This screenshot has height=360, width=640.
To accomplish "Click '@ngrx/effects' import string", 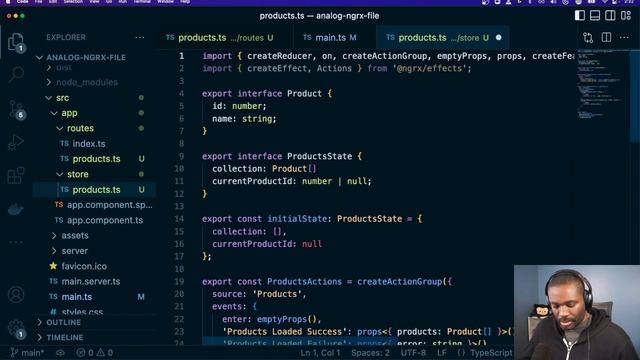I will coord(430,68).
